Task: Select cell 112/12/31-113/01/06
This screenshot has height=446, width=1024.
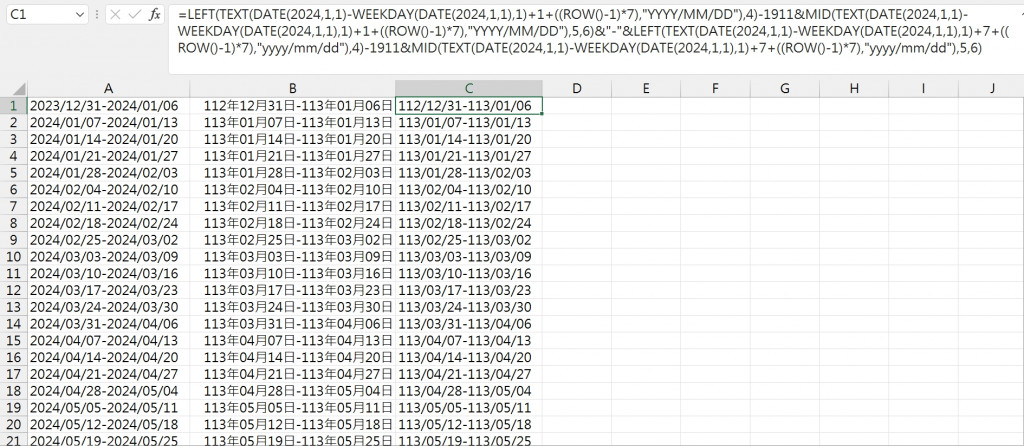Action: pos(469,105)
